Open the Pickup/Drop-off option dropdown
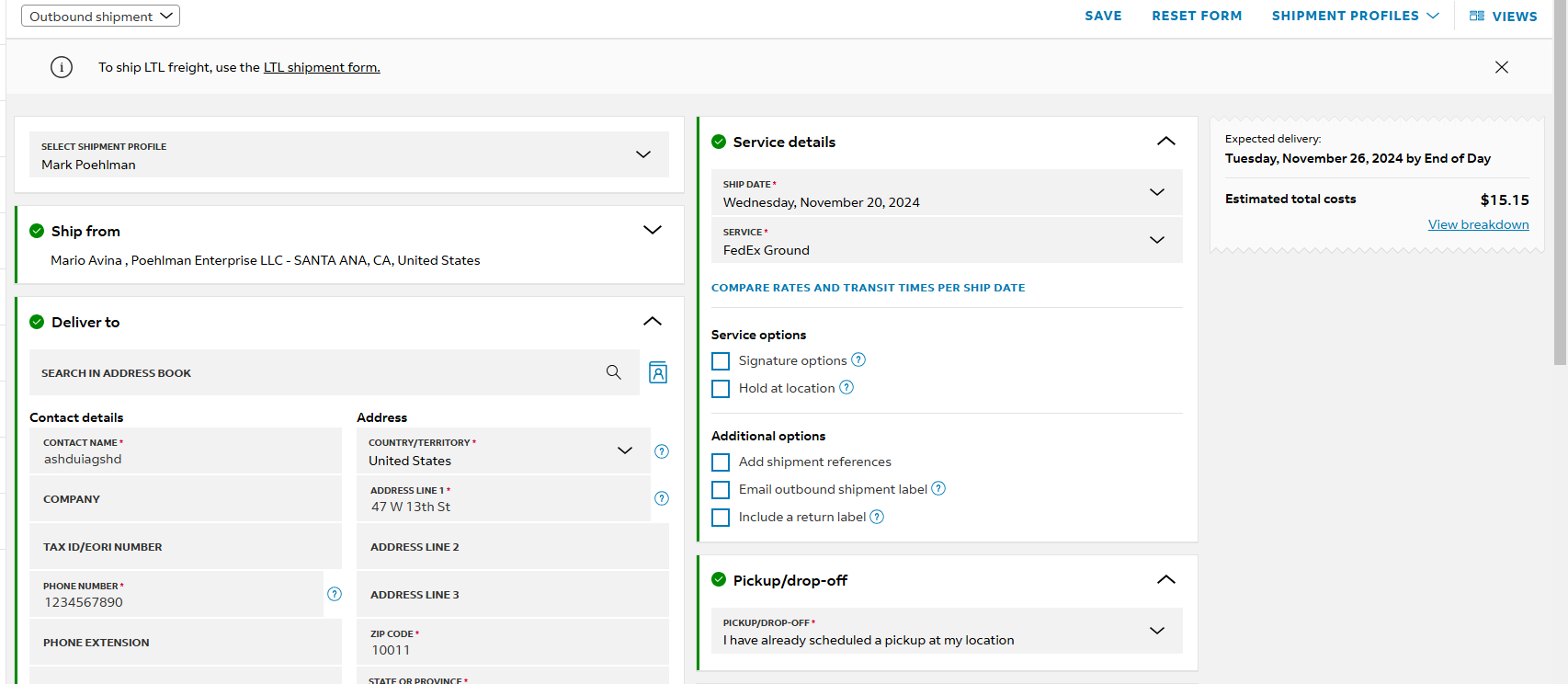Image resolution: width=1568 pixels, height=684 pixels. [947, 631]
